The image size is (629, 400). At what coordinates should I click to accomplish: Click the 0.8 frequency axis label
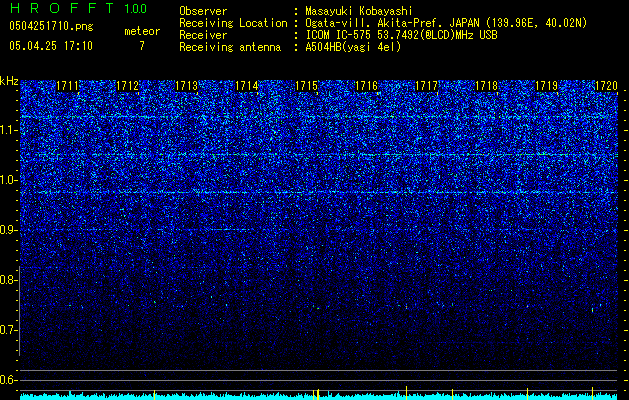click(8, 280)
